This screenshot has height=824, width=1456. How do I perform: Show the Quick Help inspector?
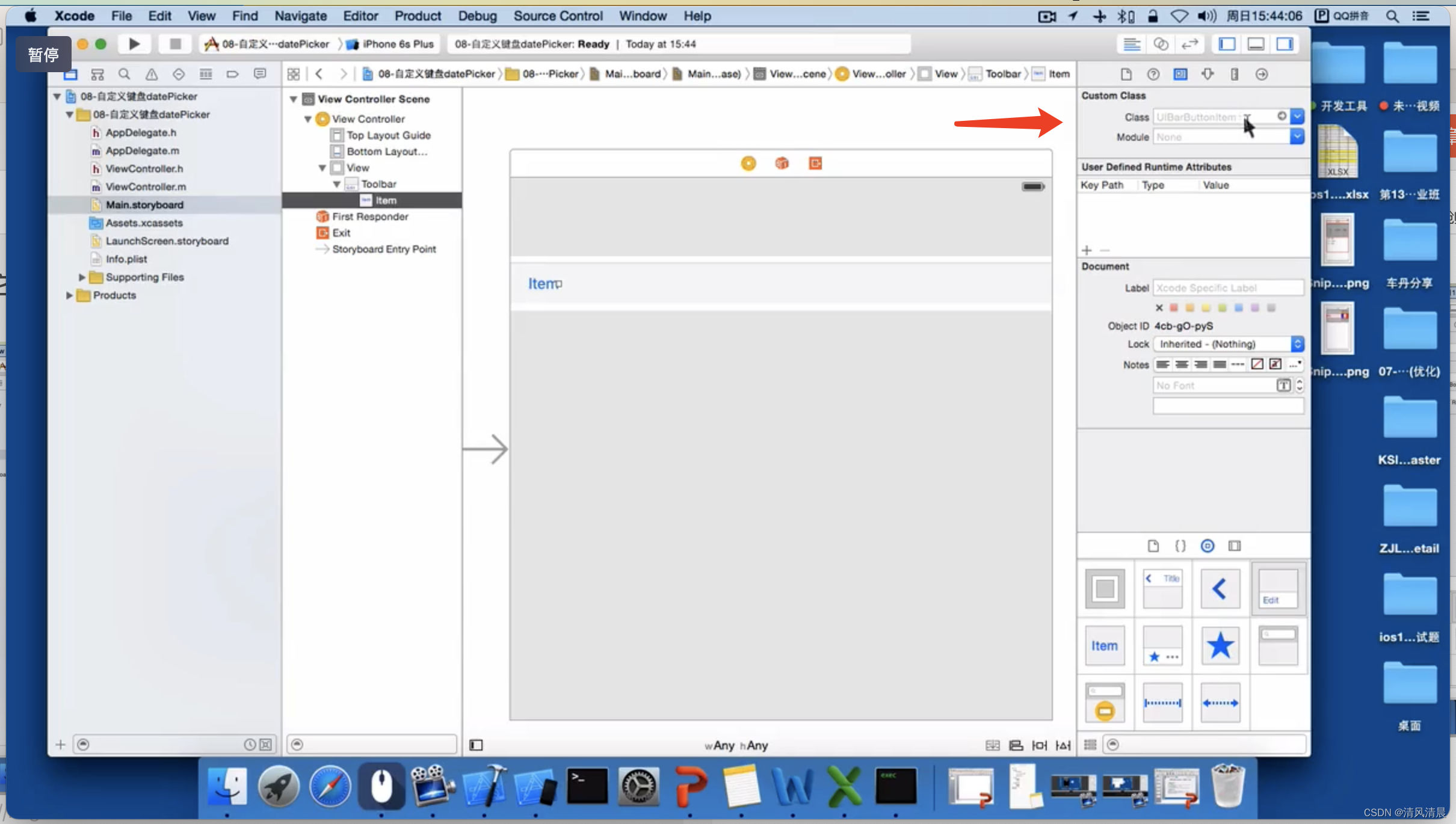tap(1153, 75)
